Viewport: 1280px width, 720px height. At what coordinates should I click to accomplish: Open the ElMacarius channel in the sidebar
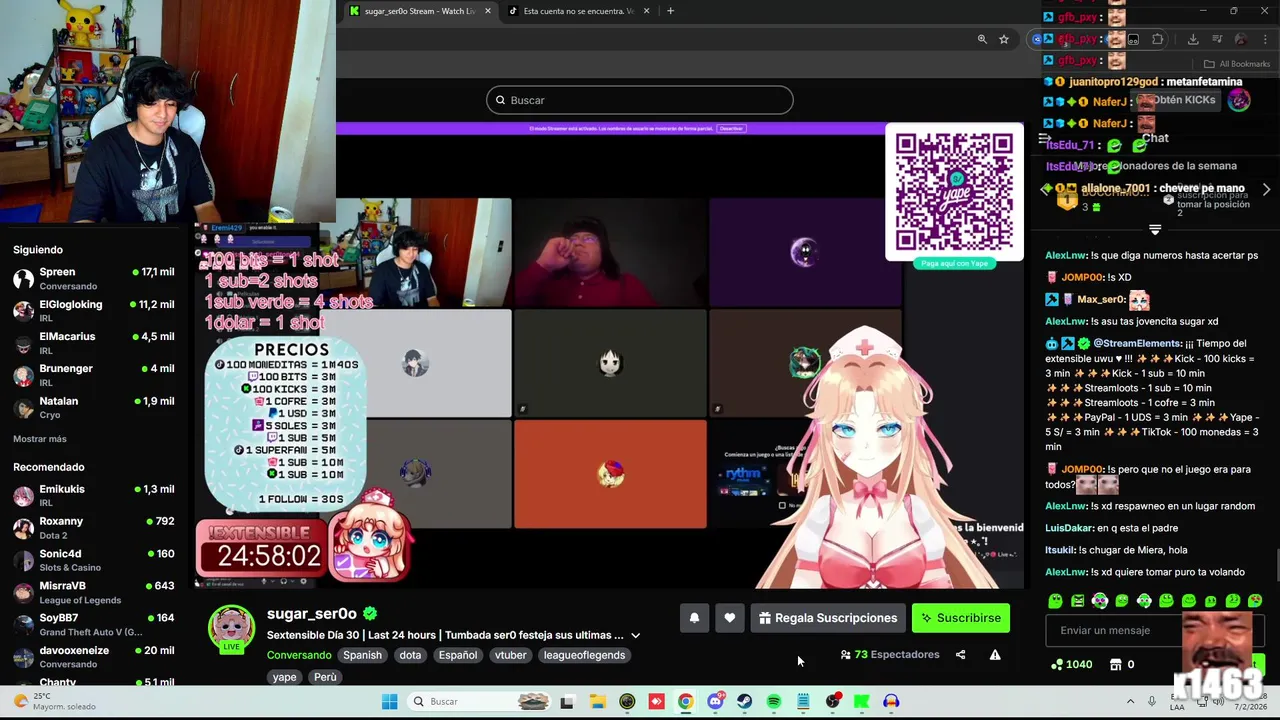click(x=93, y=343)
